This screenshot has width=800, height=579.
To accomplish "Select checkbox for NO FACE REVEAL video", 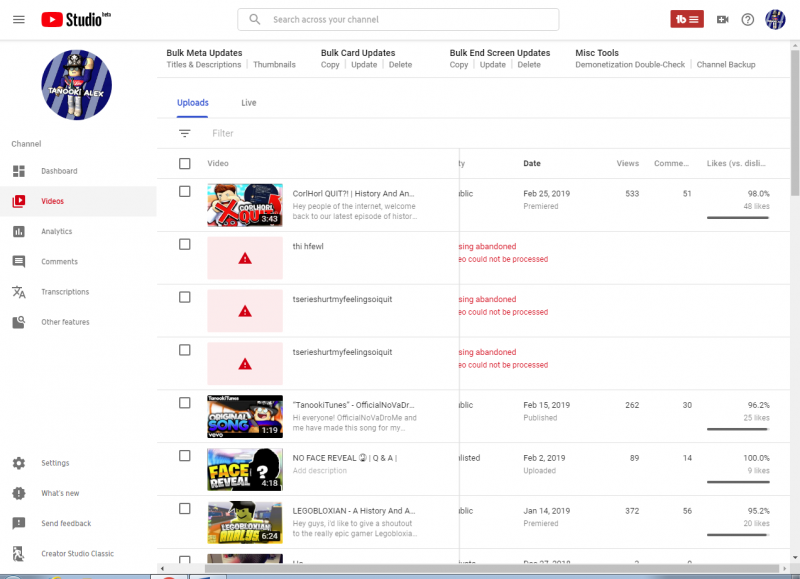I will click(x=184, y=456).
